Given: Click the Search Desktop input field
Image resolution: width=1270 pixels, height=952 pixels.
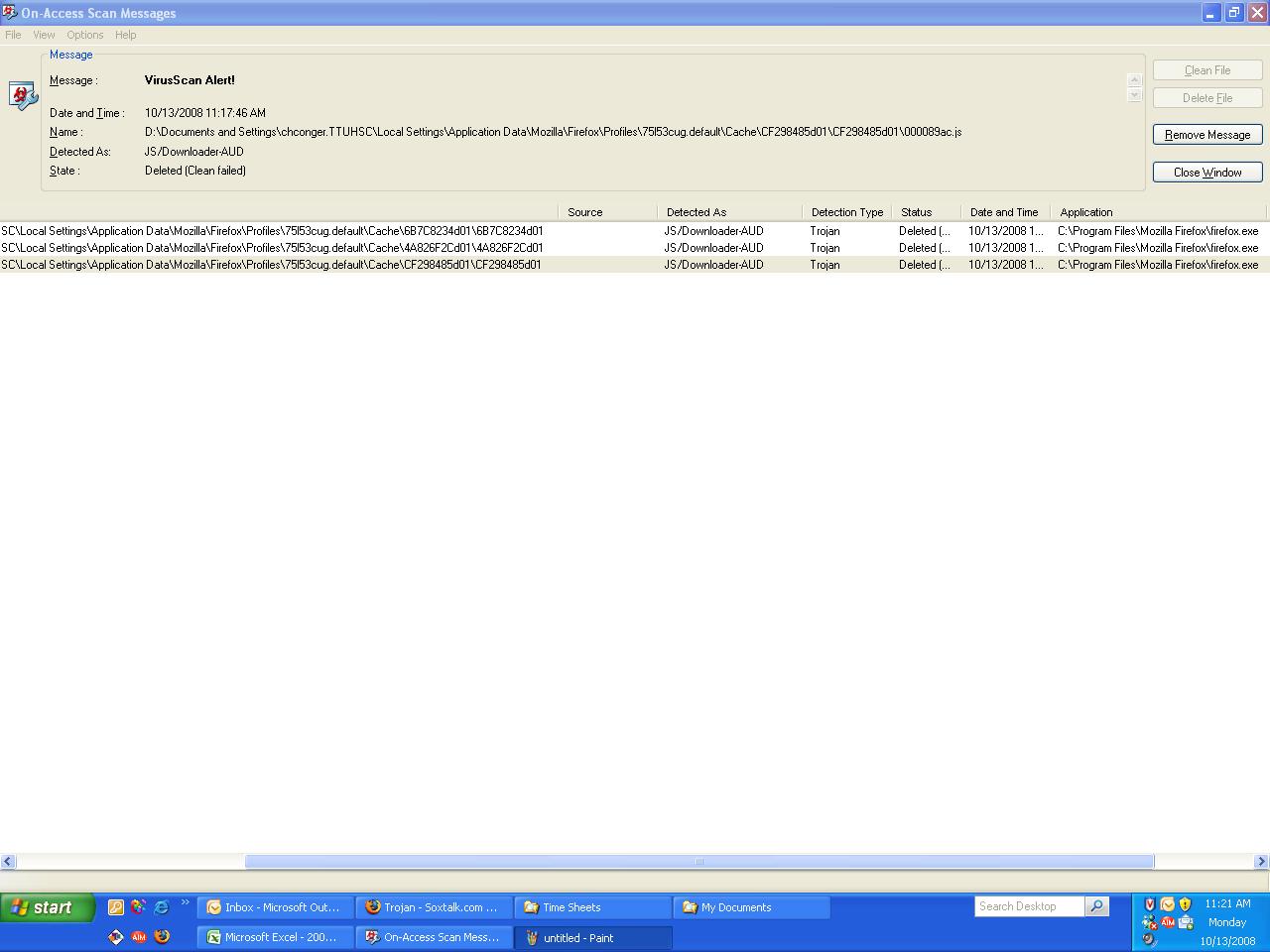Looking at the screenshot, I should (x=1029, y=906).
